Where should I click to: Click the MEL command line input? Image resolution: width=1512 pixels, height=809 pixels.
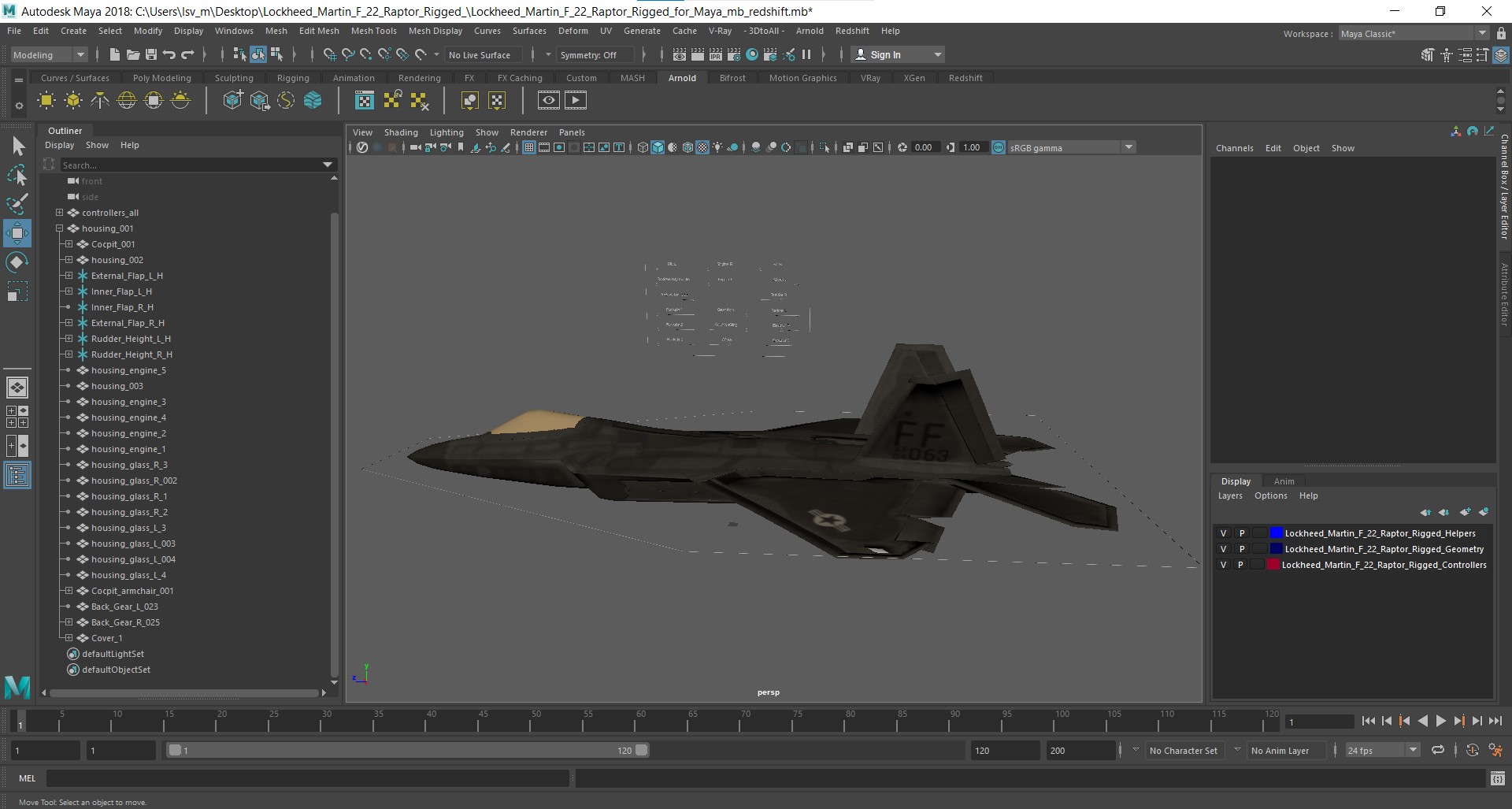307,778
